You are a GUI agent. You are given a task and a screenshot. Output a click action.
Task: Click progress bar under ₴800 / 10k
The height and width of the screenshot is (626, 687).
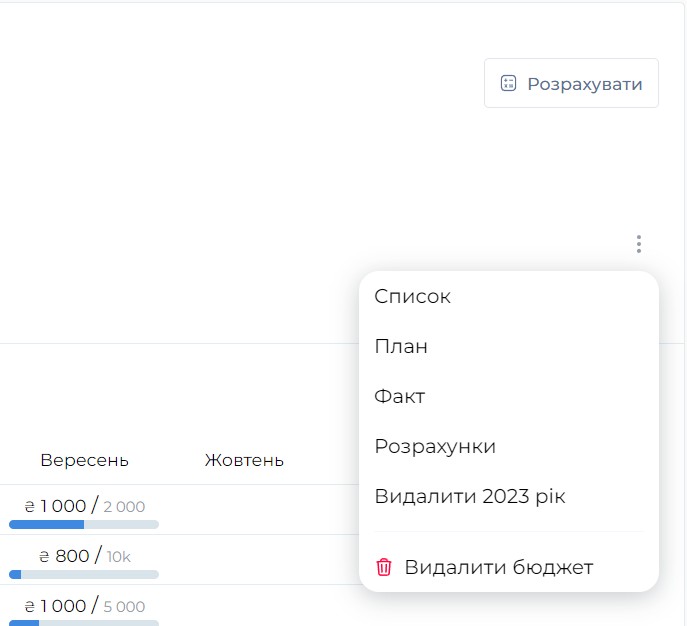pyautogui.click(x=84, y=574)
